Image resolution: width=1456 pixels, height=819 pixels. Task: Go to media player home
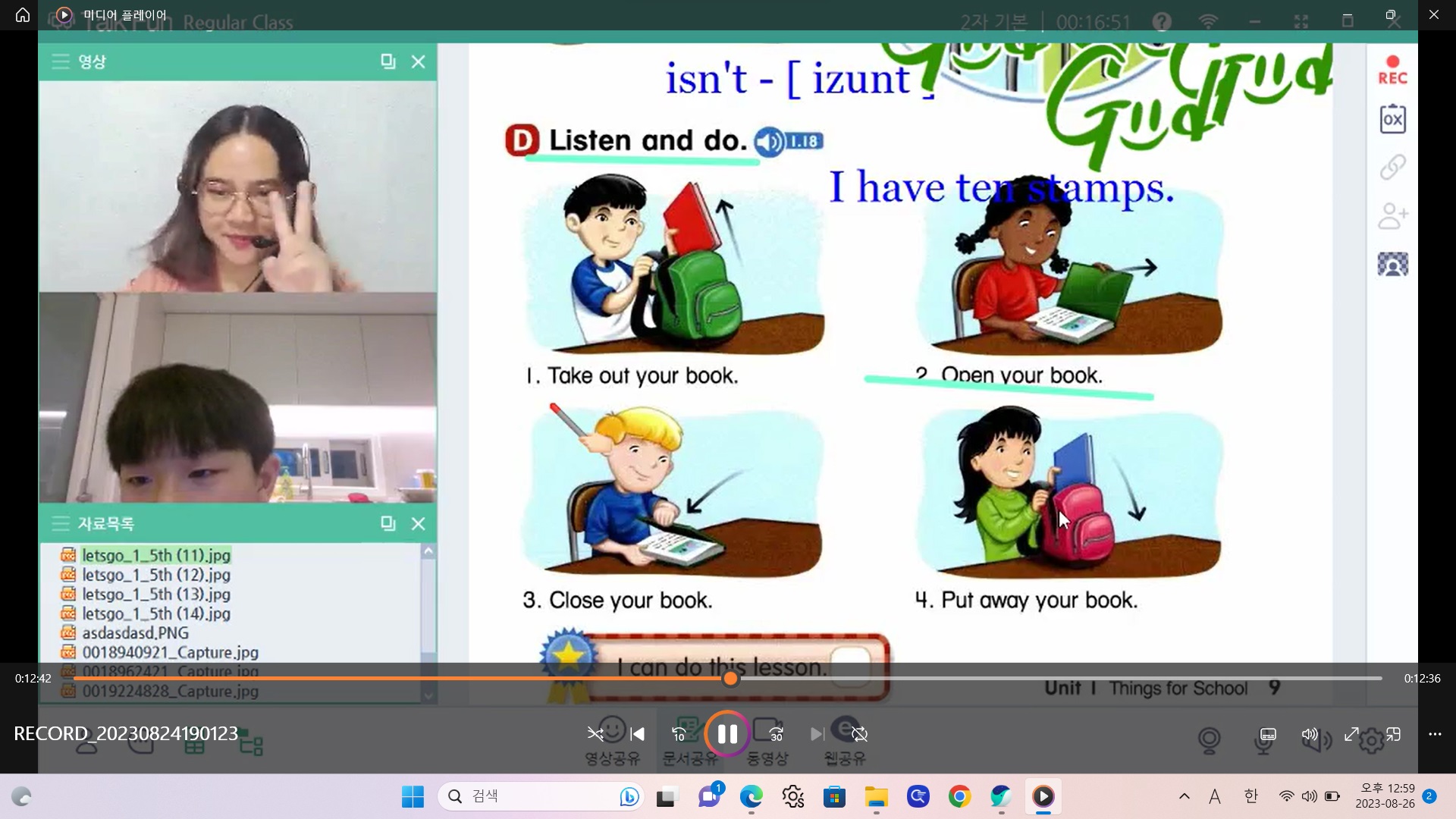click(23, 14)
